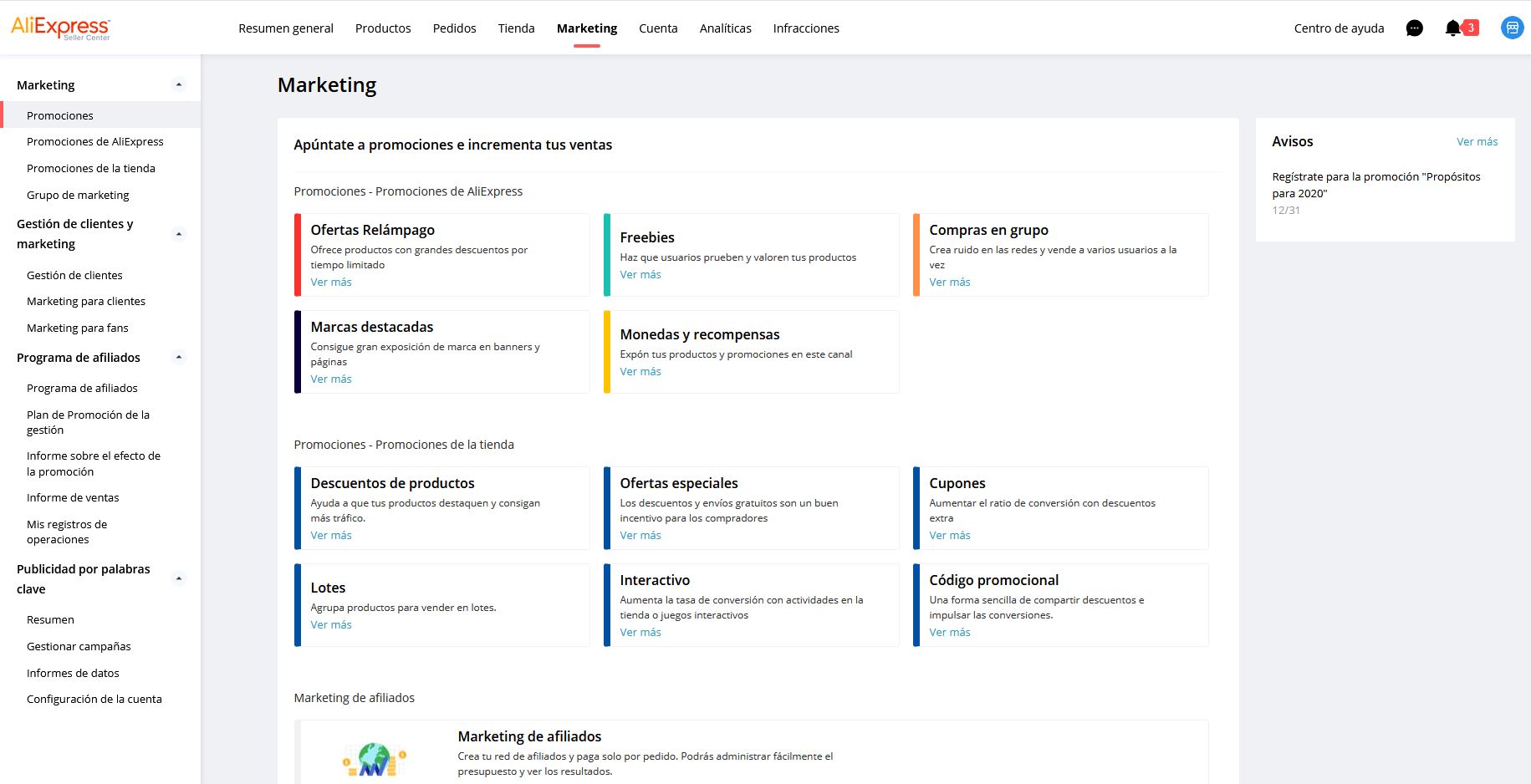Open Marketing para clientes sidebar item

pyautogui.click(x=86, y=302)
